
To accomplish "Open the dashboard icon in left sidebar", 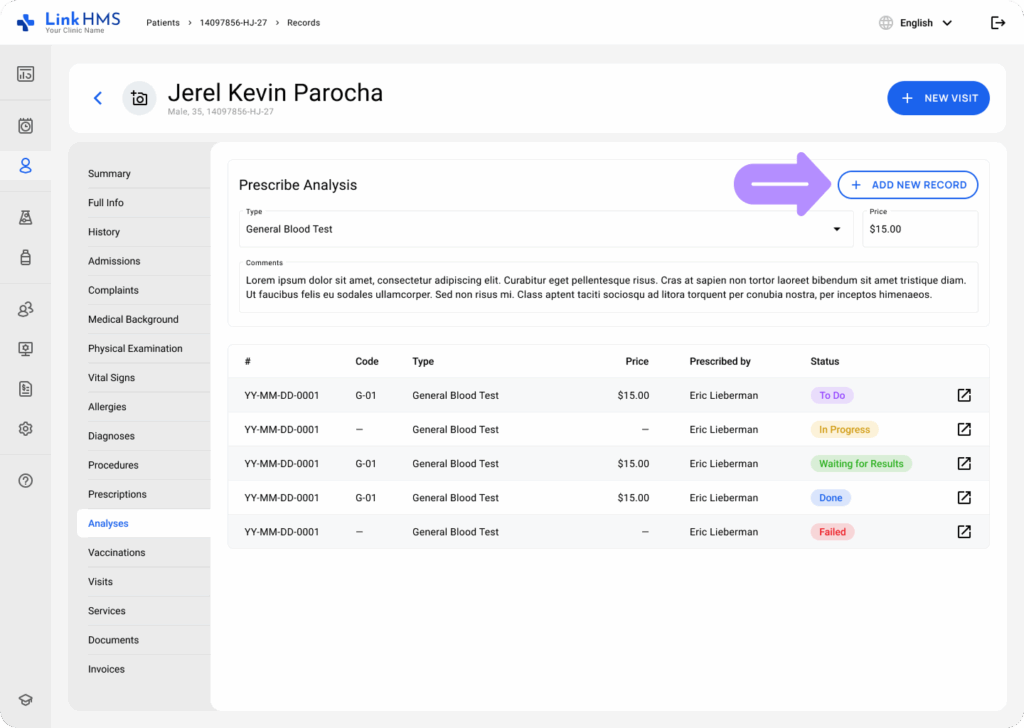I will coord(25,74).
